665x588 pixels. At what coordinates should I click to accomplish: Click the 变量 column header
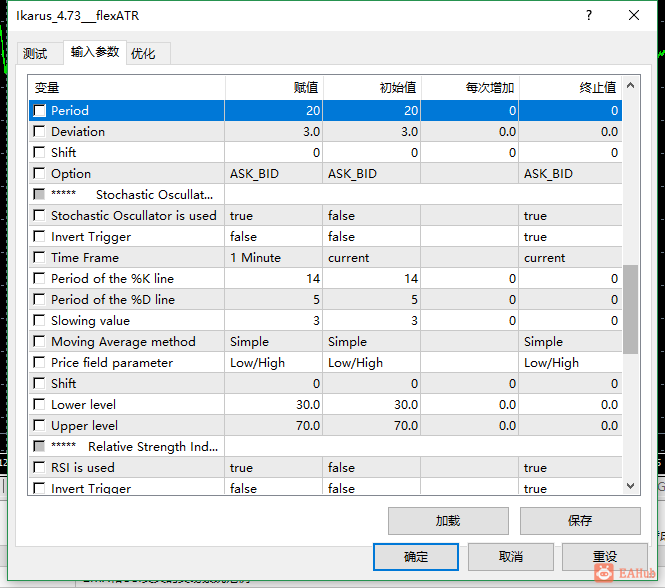(x=127, y=88)
